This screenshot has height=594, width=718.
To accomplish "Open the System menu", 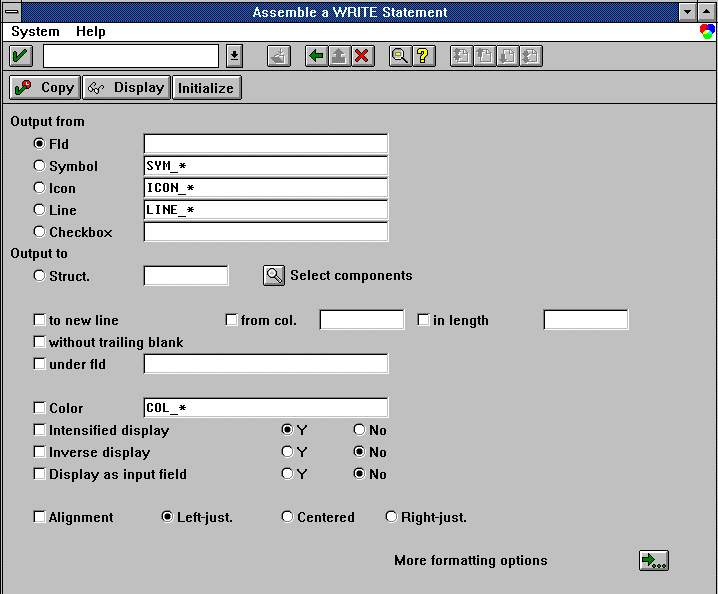I will [x=35, y=32].
